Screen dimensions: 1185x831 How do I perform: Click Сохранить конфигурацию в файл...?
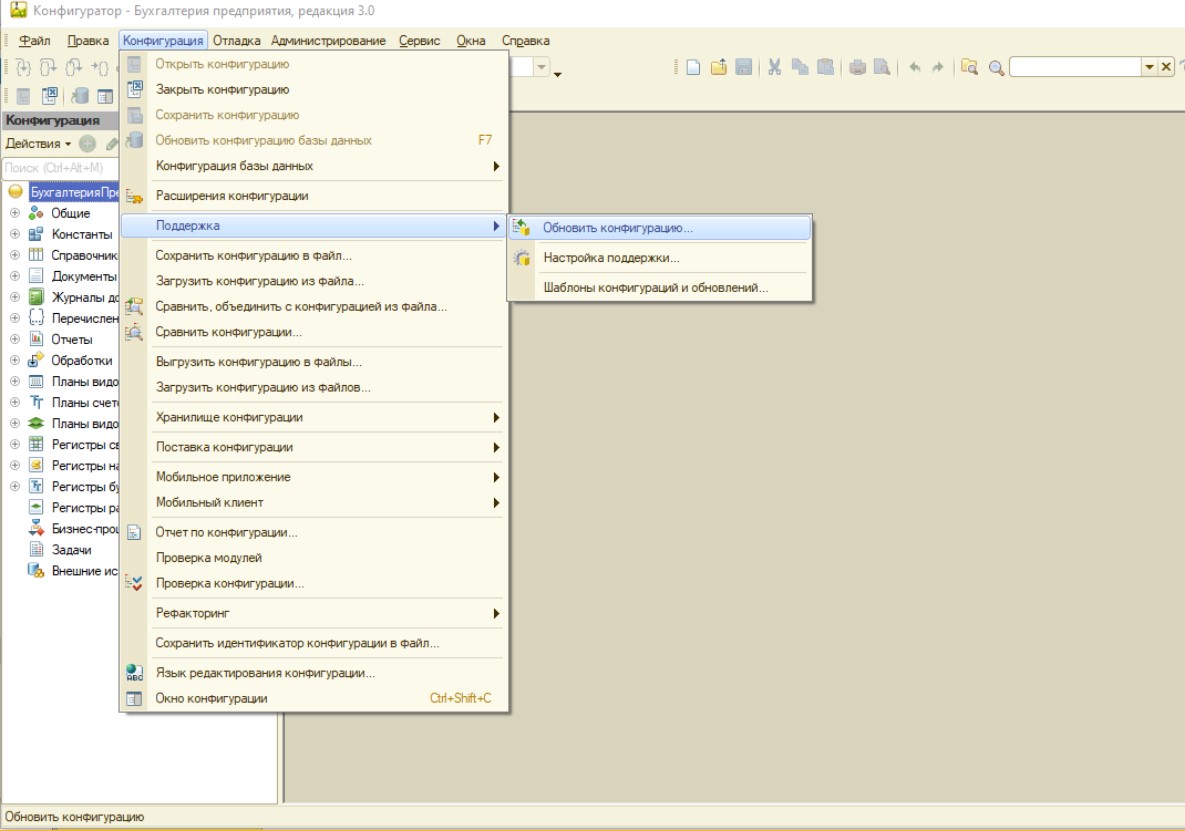[x=314, y=255]
